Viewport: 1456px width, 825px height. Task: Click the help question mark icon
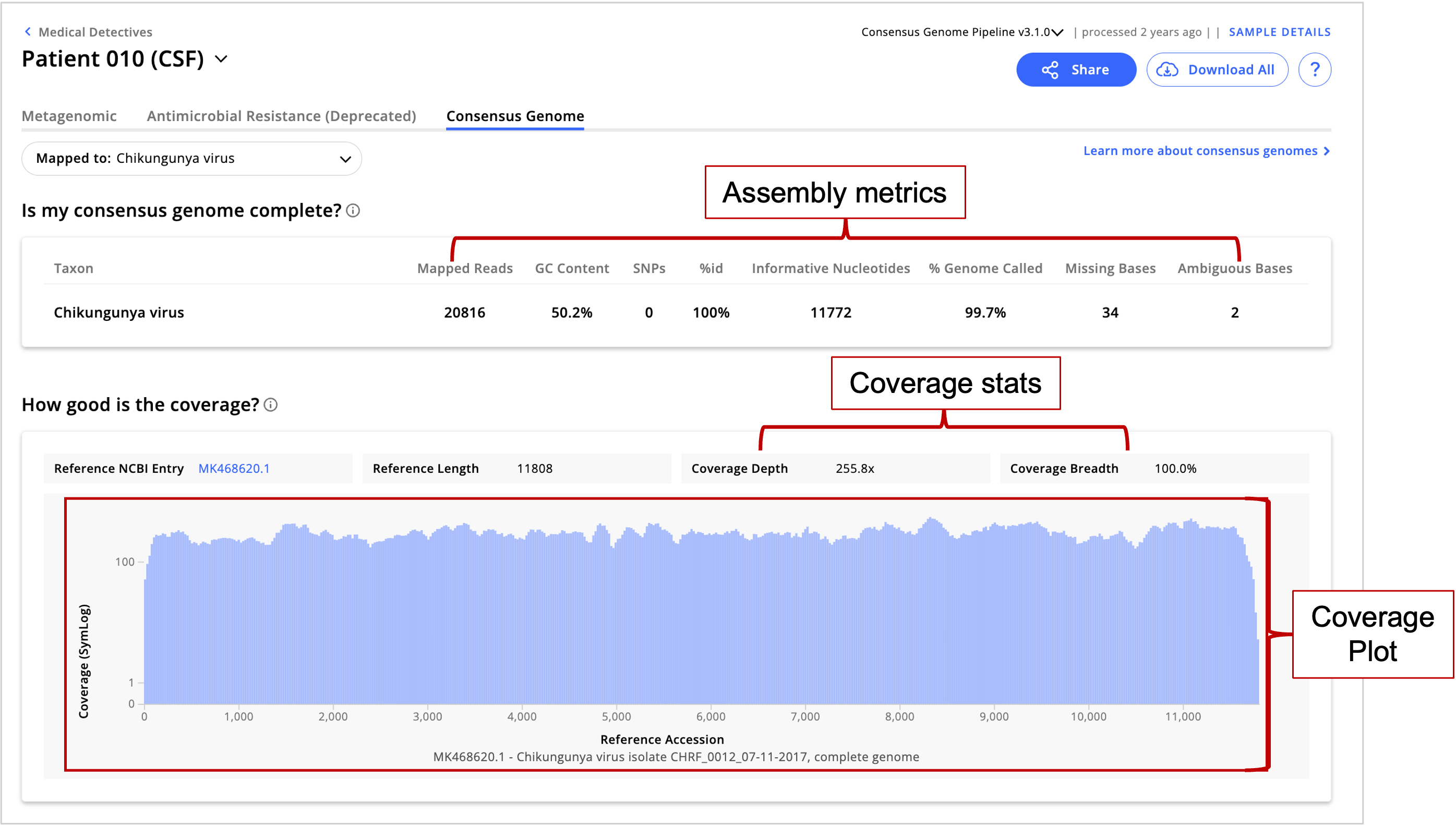pos(1315,69)
